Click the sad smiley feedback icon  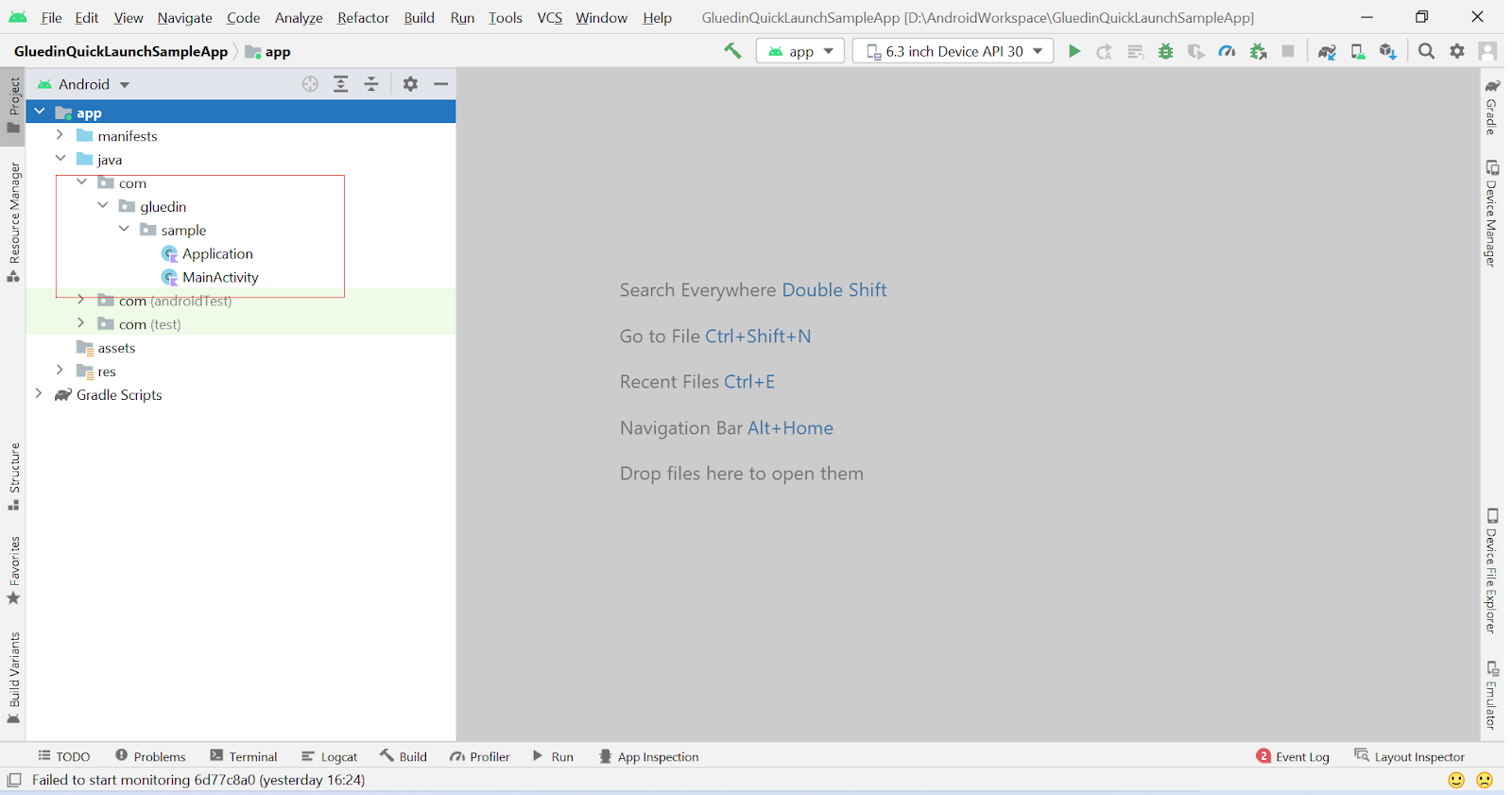[x=1485, y=780]
